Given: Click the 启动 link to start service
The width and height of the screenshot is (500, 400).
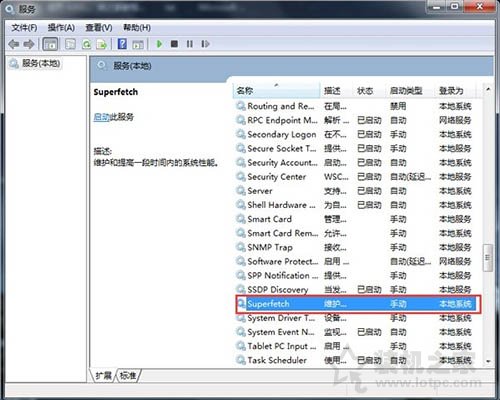Looking at the screenshot, I should tap(101, 117).
